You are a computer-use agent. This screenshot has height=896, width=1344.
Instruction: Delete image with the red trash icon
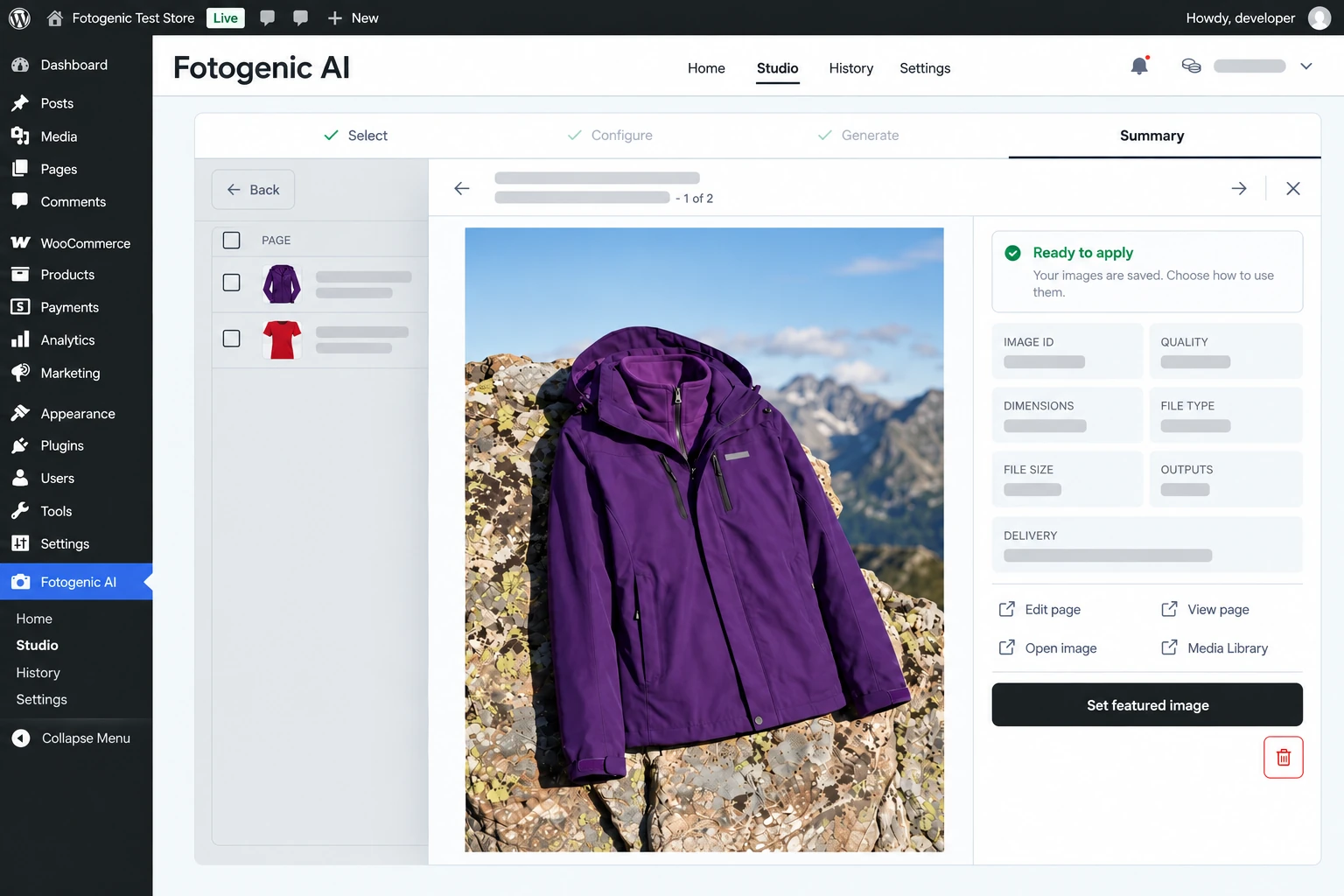coord(1284,757)
